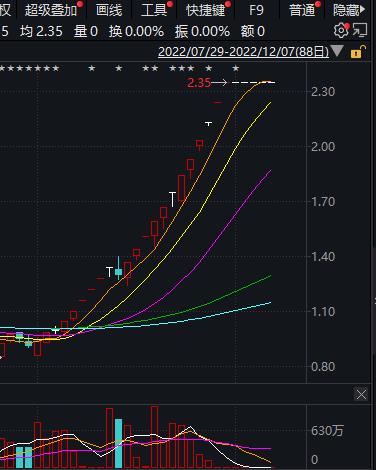Click the 1.40 price axis label
Image resolution: width=376 pixels, height=470 pixels.
pos(323,256)
